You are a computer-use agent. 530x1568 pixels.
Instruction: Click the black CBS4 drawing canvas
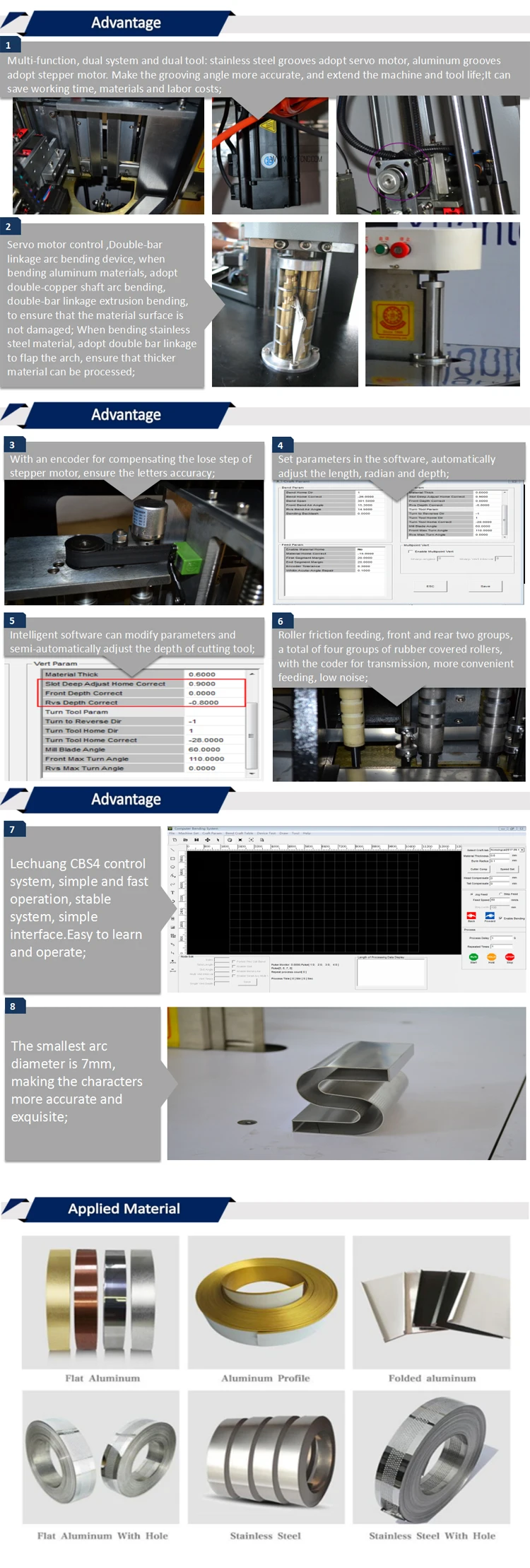pyautogui.click(x=324, y=903)
